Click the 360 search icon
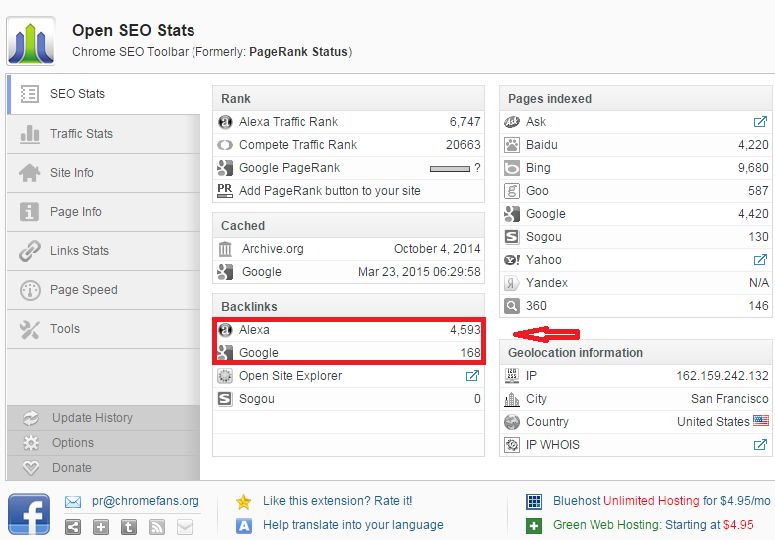This screenshot has height=540, width=775. tap(512, 306)
